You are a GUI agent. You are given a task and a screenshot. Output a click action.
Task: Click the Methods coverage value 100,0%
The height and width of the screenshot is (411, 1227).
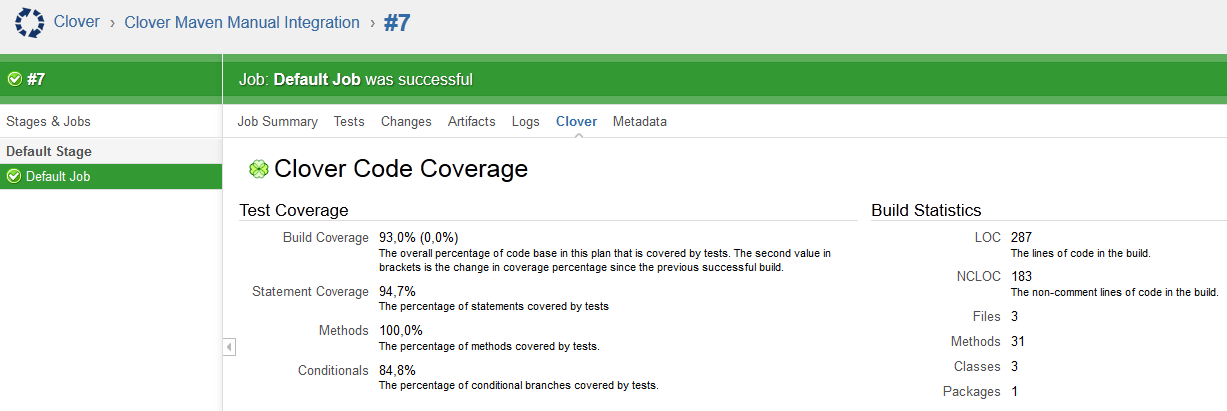click(x=401, y=330)
